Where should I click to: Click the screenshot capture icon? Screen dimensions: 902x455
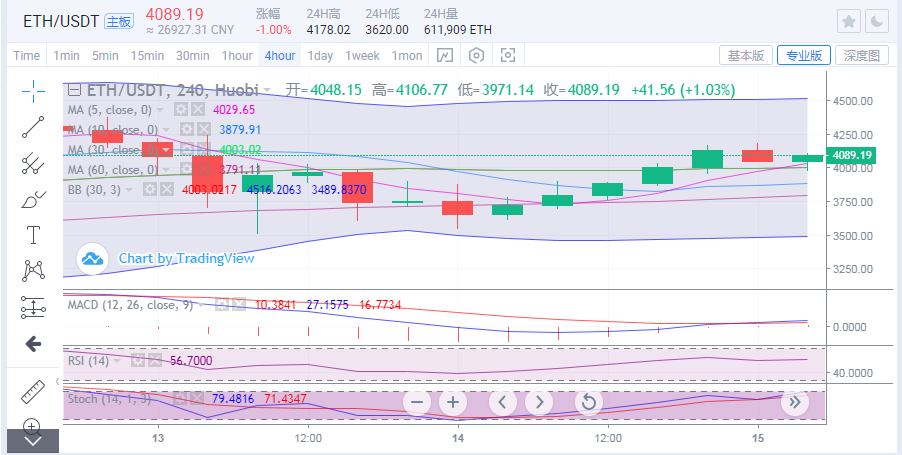tap(507, 55)
